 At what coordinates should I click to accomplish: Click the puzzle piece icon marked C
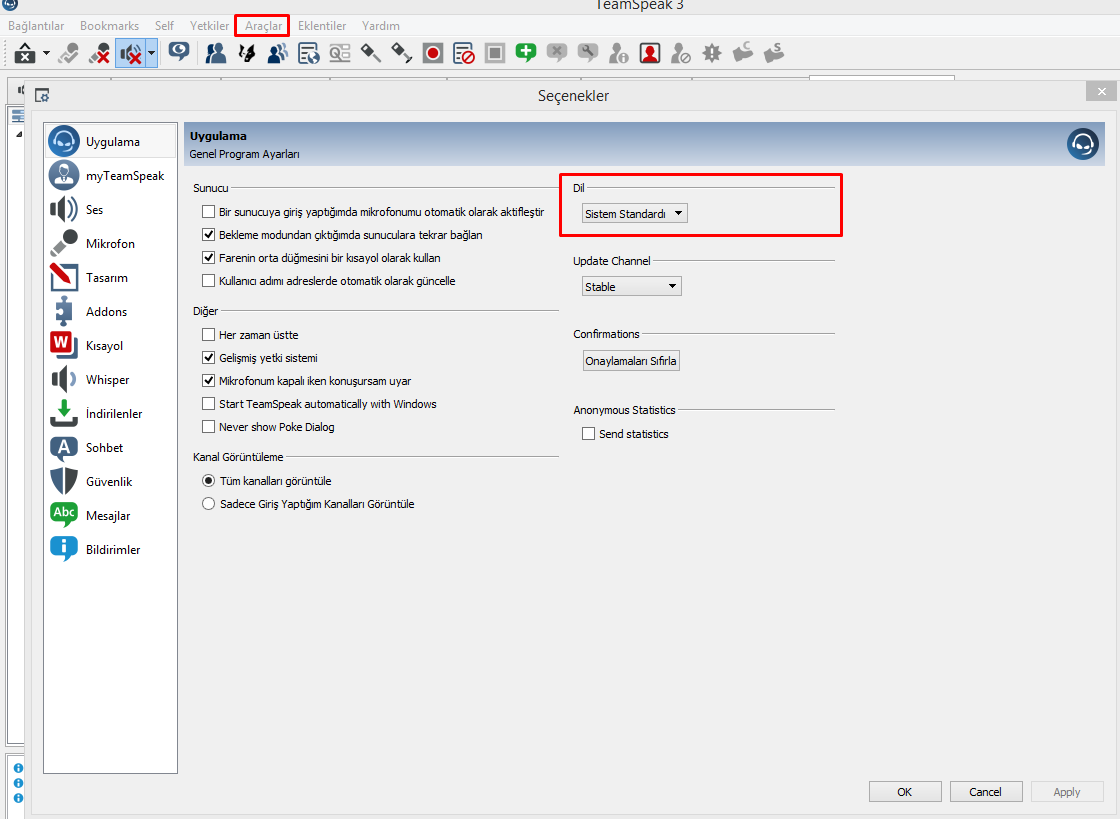[743, 52]
